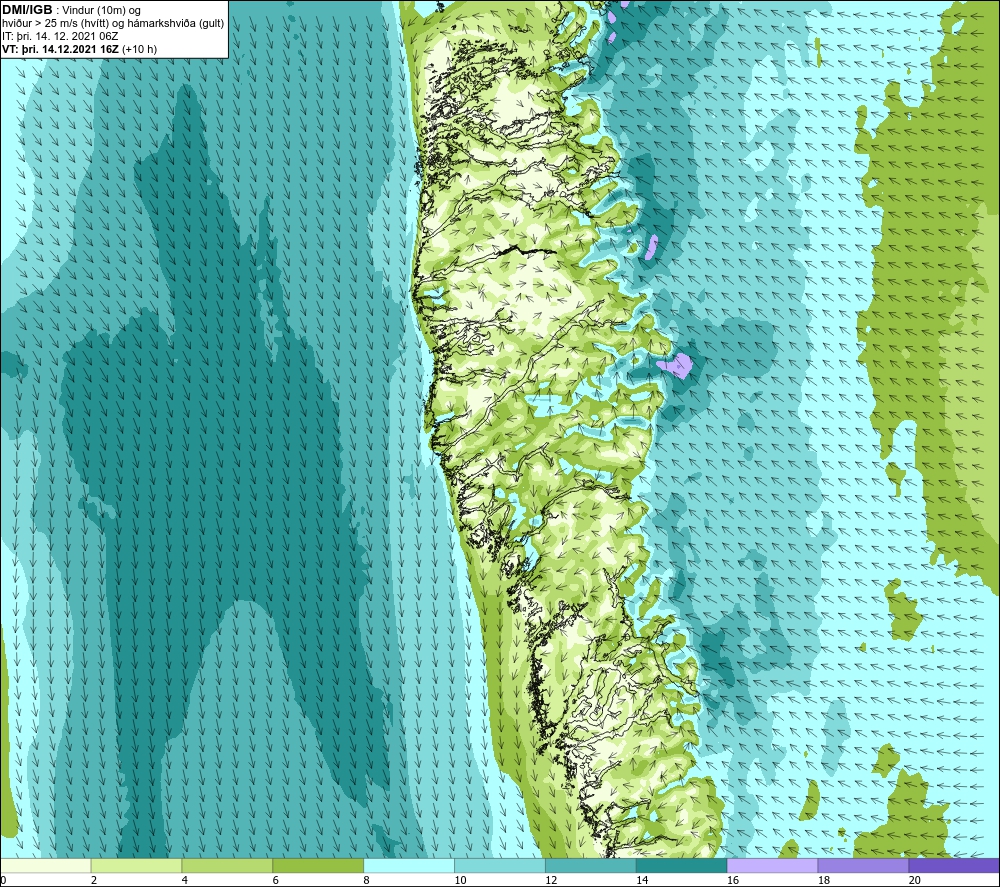Image resolution: width=1000 pixels, height=887 pixels.
Task: Click the legend scale value '20'
Action: tap(915, 880)
